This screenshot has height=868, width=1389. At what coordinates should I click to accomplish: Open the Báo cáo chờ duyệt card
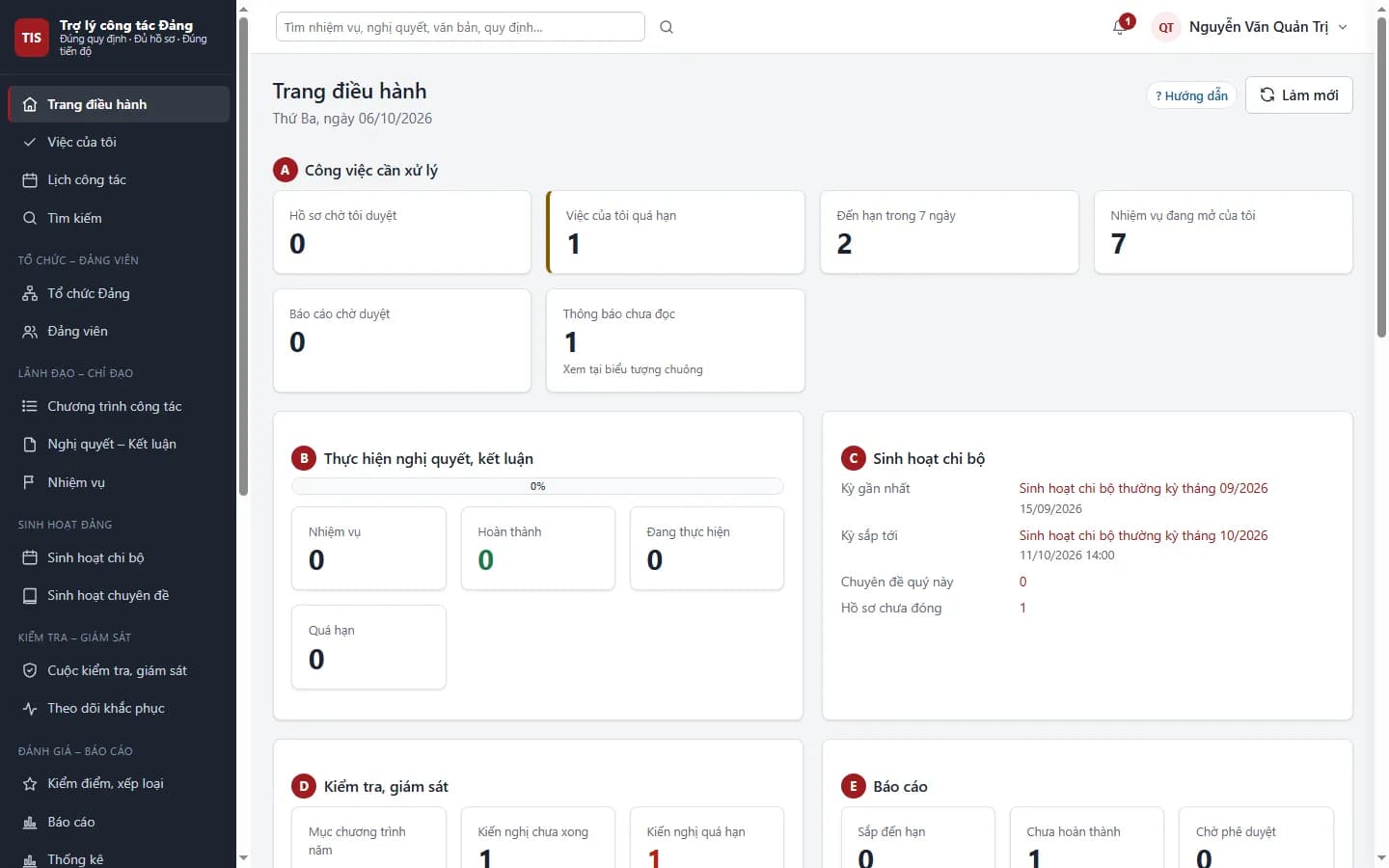click(402, 340)
